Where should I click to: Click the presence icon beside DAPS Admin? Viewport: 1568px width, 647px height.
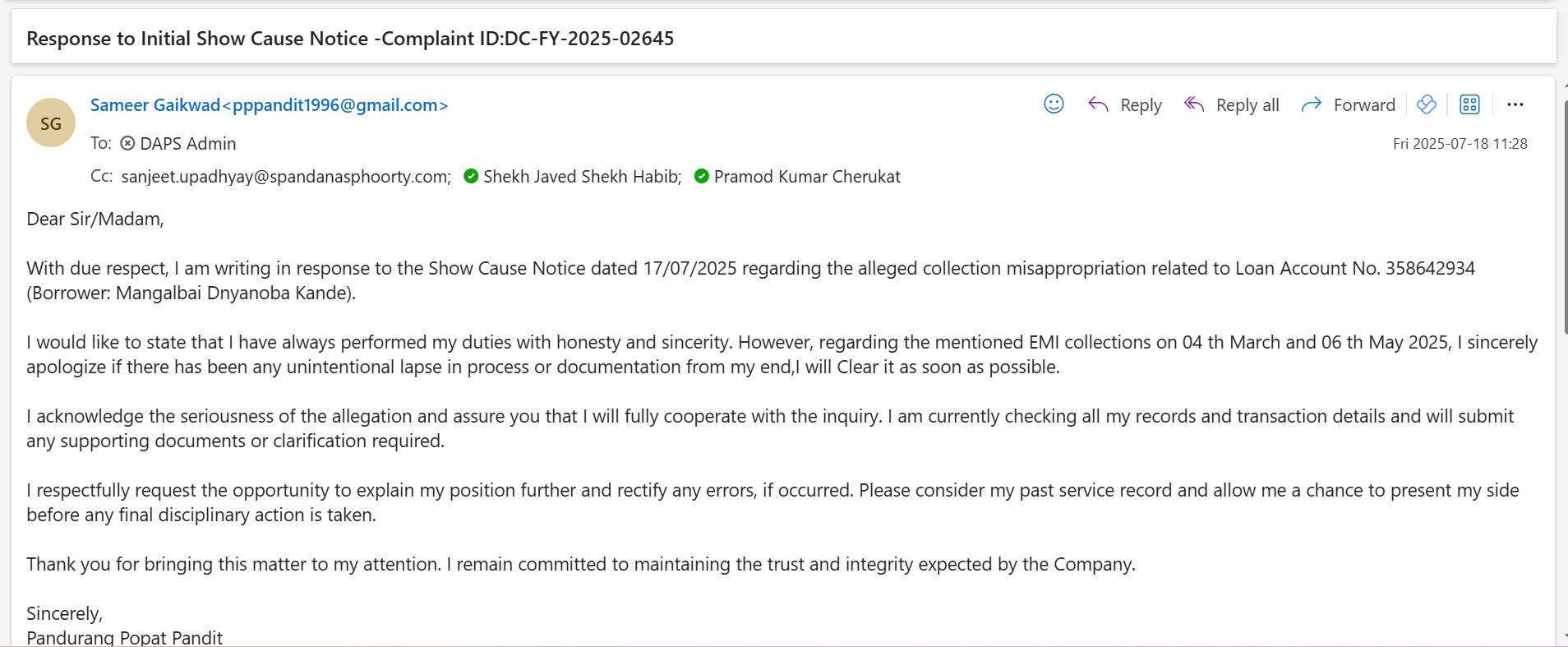coord(127,143)
